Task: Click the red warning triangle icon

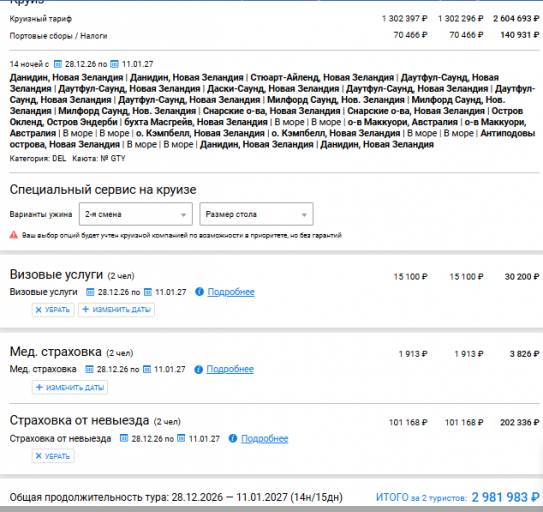Action: [x=14, y=235]
